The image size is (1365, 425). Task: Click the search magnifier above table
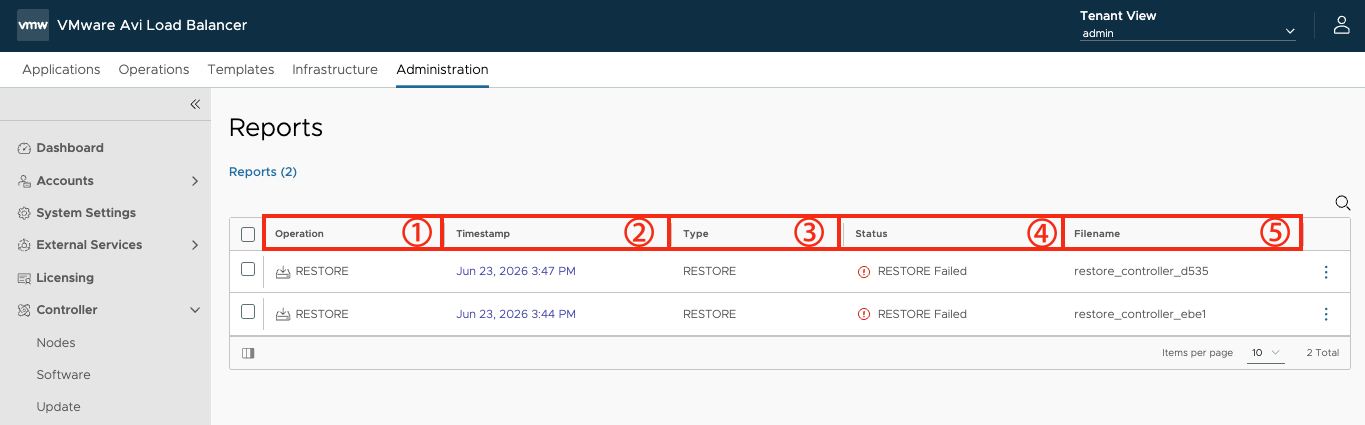tap(1343, 203)
